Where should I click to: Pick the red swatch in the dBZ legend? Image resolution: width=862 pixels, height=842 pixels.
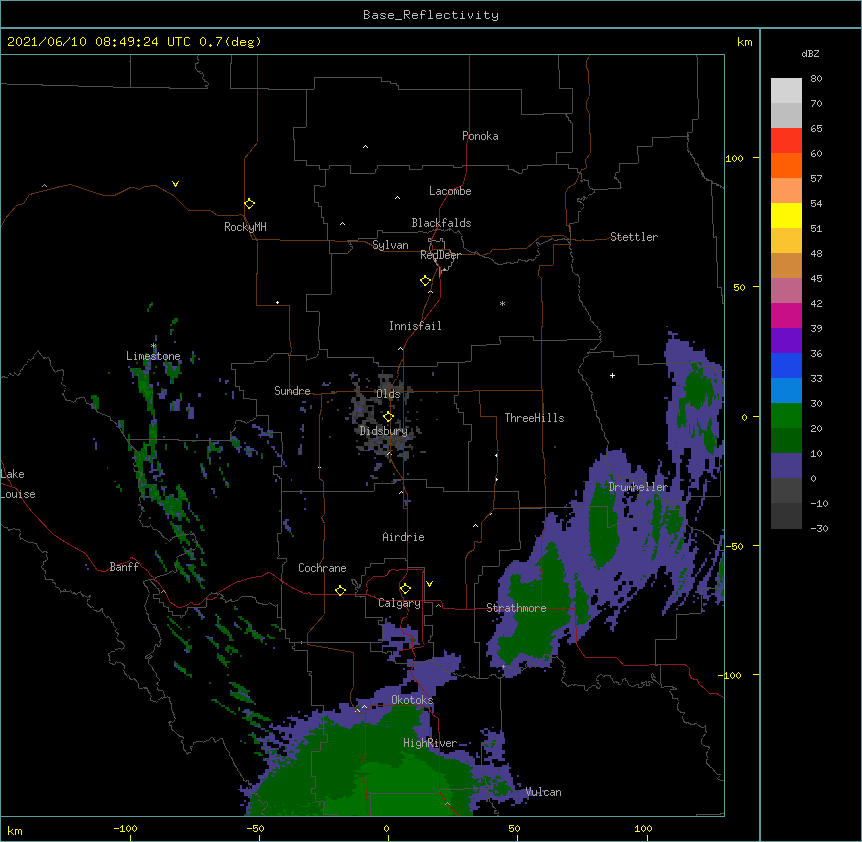coord(786,140)
